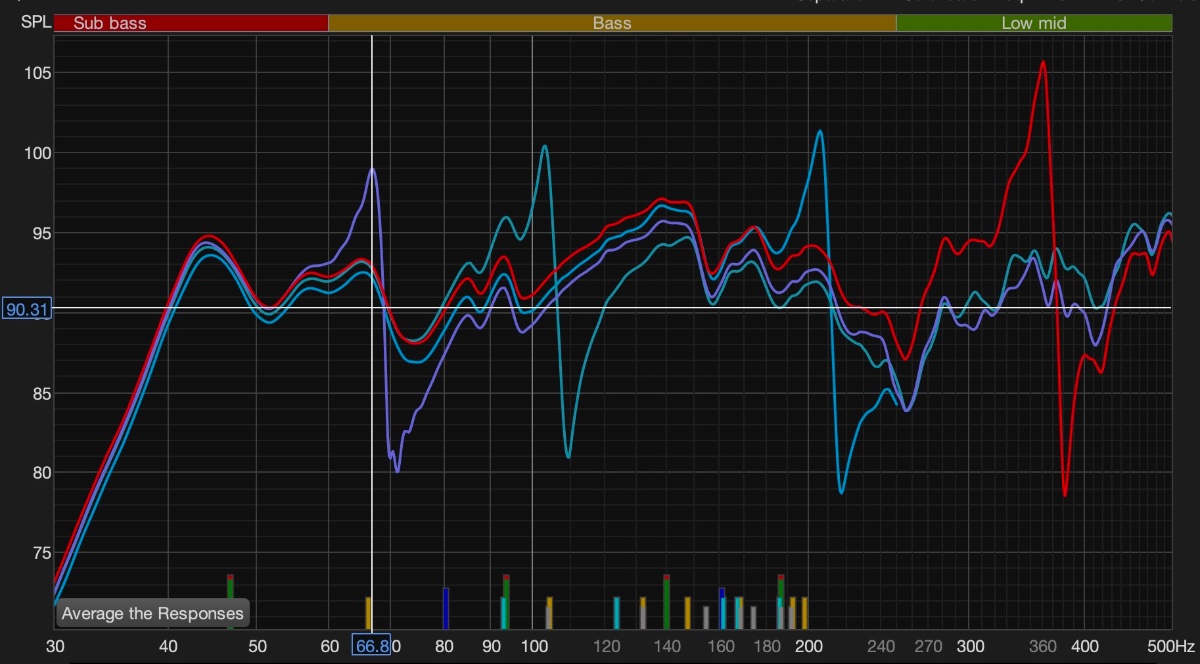Select the Sub bass frequency band
Image resolution: width=1200 pixels, height=664 pixels.
pyautogui.click(x=191, y=23)
